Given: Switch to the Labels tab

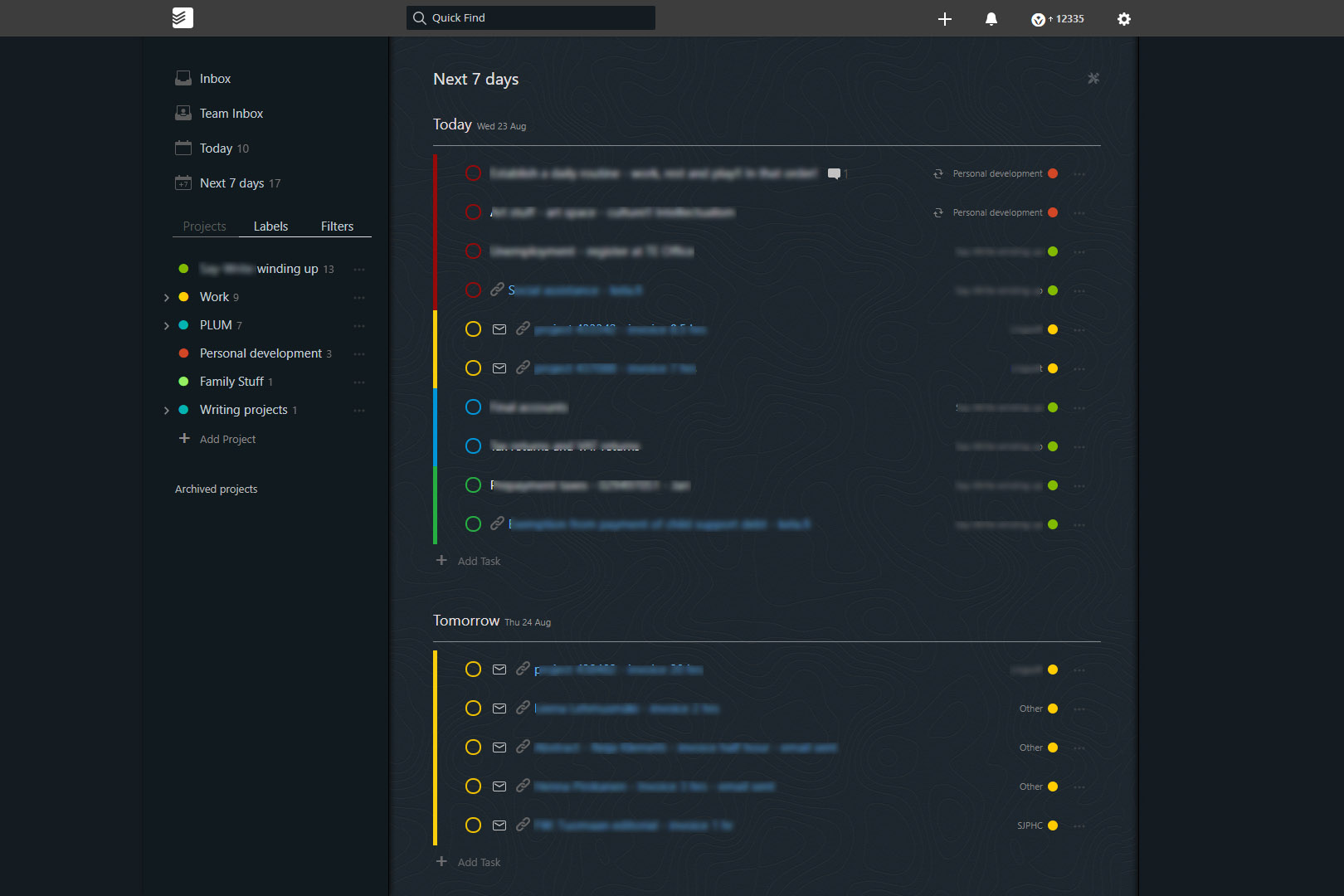Looking at the screenshot, I should pyautogui.click(x=270, y=226).
